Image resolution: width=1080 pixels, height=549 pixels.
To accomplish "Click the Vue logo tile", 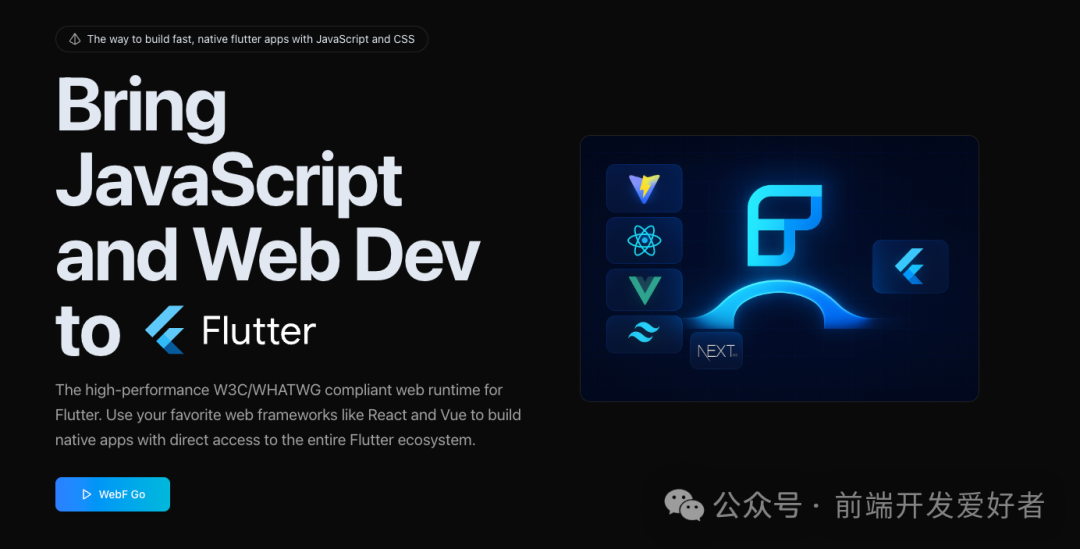I will [x=644, y=290].
